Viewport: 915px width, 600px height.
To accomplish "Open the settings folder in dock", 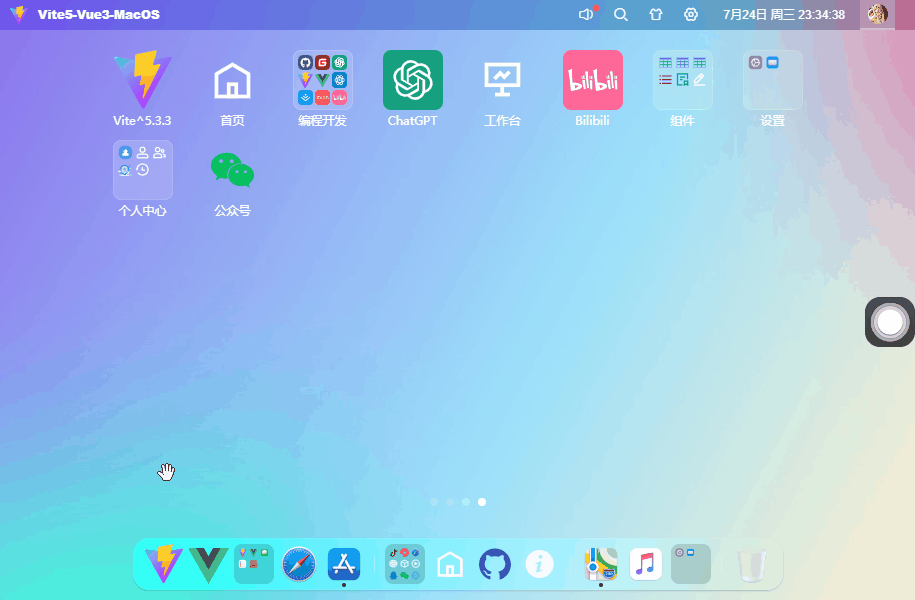I will (x=691, y=564).
